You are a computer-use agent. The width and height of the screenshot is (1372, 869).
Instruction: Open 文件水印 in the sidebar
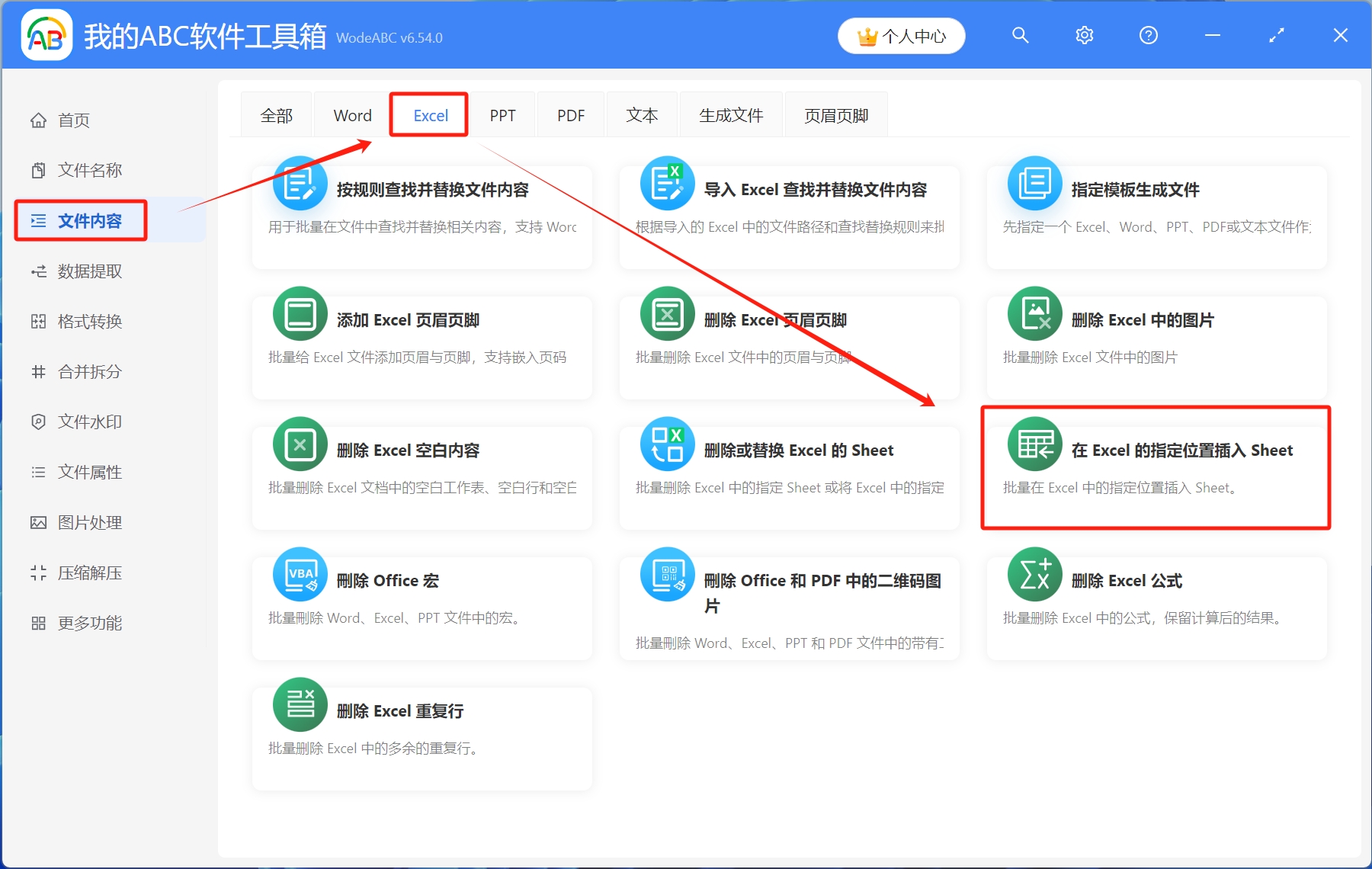tap(89, 422)
